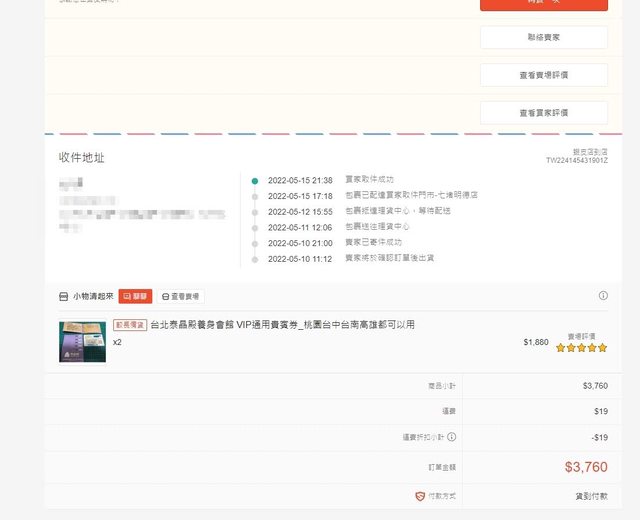Viewport: 640px width, 520px height.
Task: Click the shield icon beside 付款方式
Action: pos(419,496)
